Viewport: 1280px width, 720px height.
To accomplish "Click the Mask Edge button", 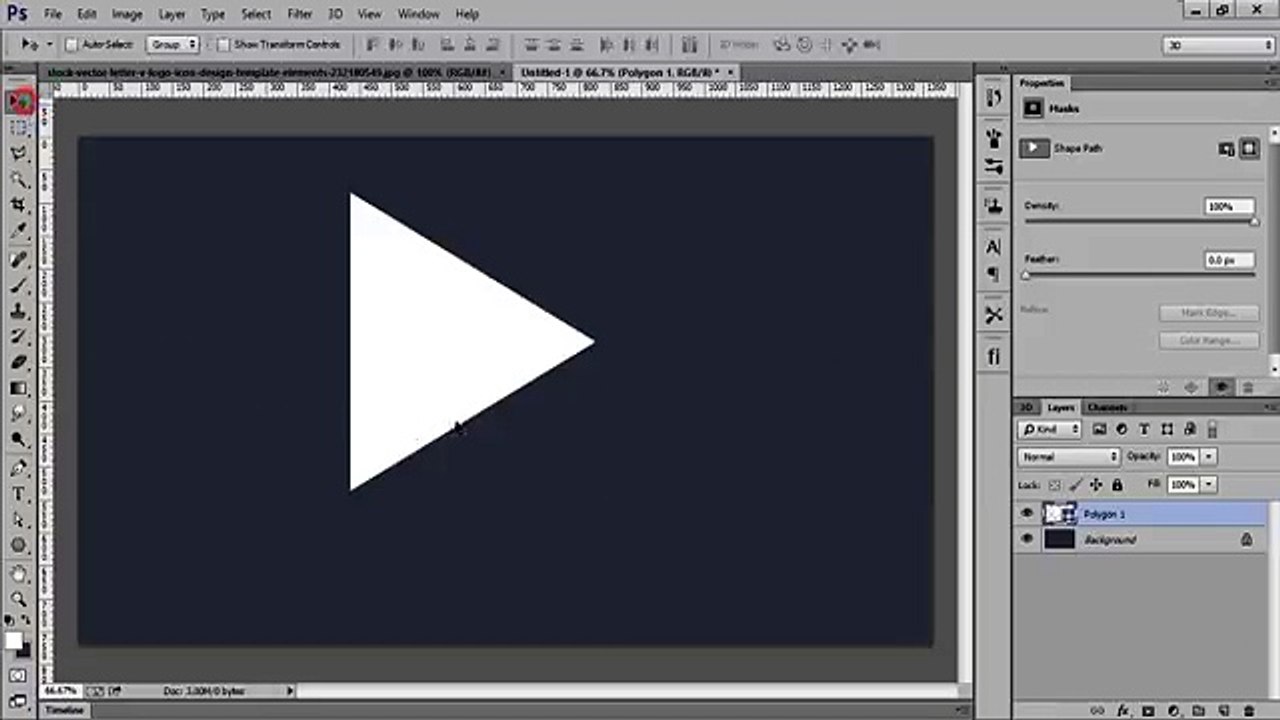I will pos(1208,313).
